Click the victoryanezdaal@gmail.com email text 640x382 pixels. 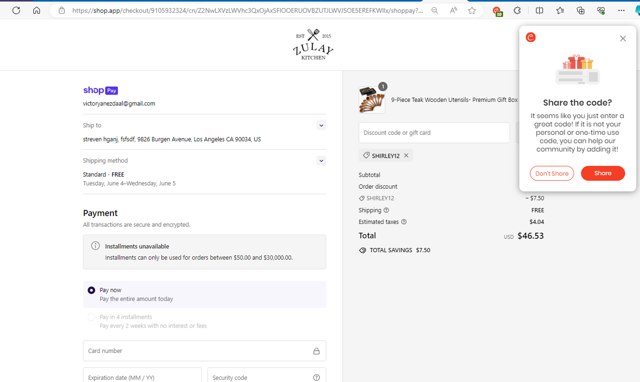[119, 104]
